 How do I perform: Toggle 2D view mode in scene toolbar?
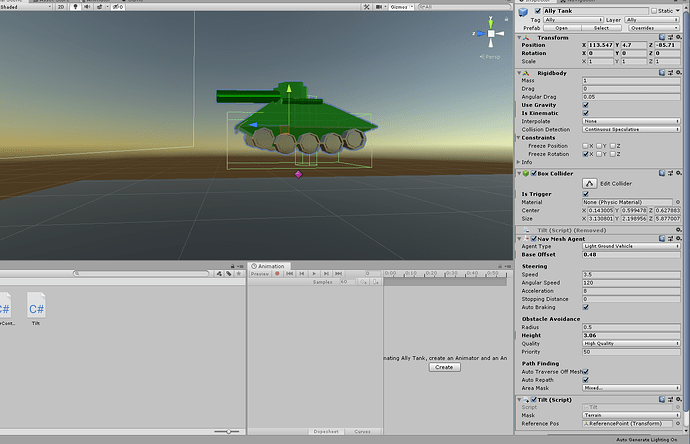pyautogui.click(x=61, y=7)
